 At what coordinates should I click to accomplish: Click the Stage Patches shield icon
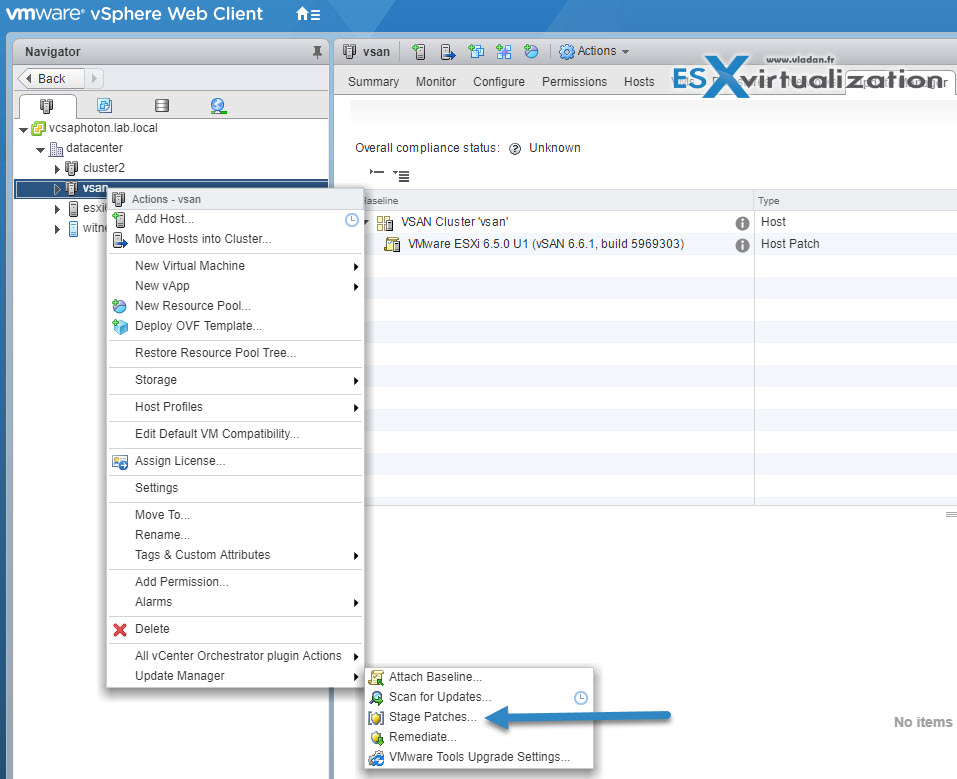click(377, 717)
